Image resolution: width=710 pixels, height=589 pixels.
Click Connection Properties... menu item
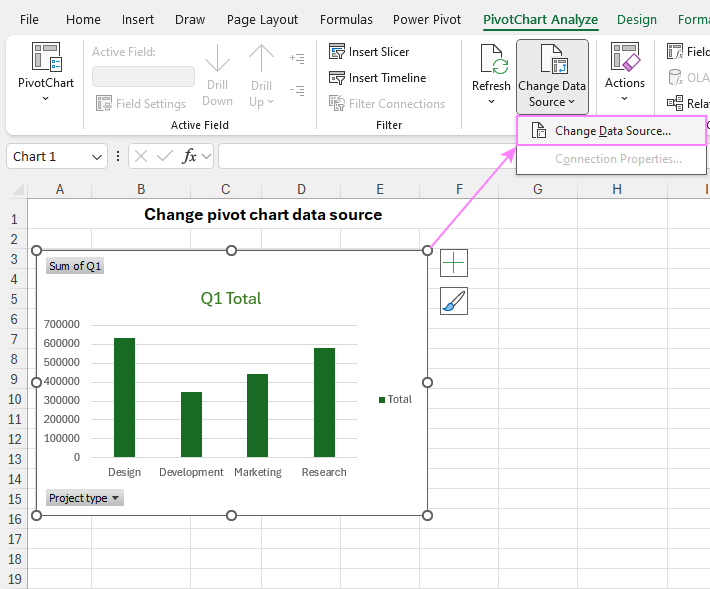pos(611,159)
